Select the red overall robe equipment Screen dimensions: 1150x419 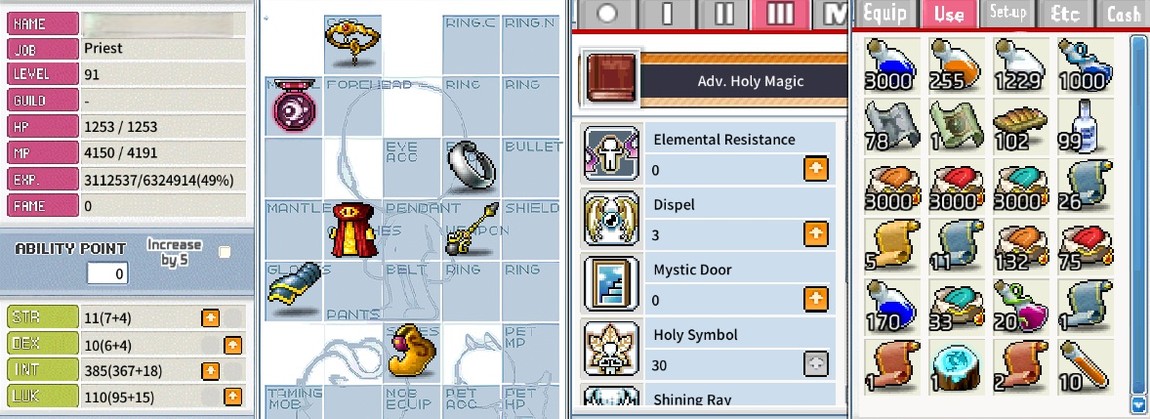click(x=354, y=230)
